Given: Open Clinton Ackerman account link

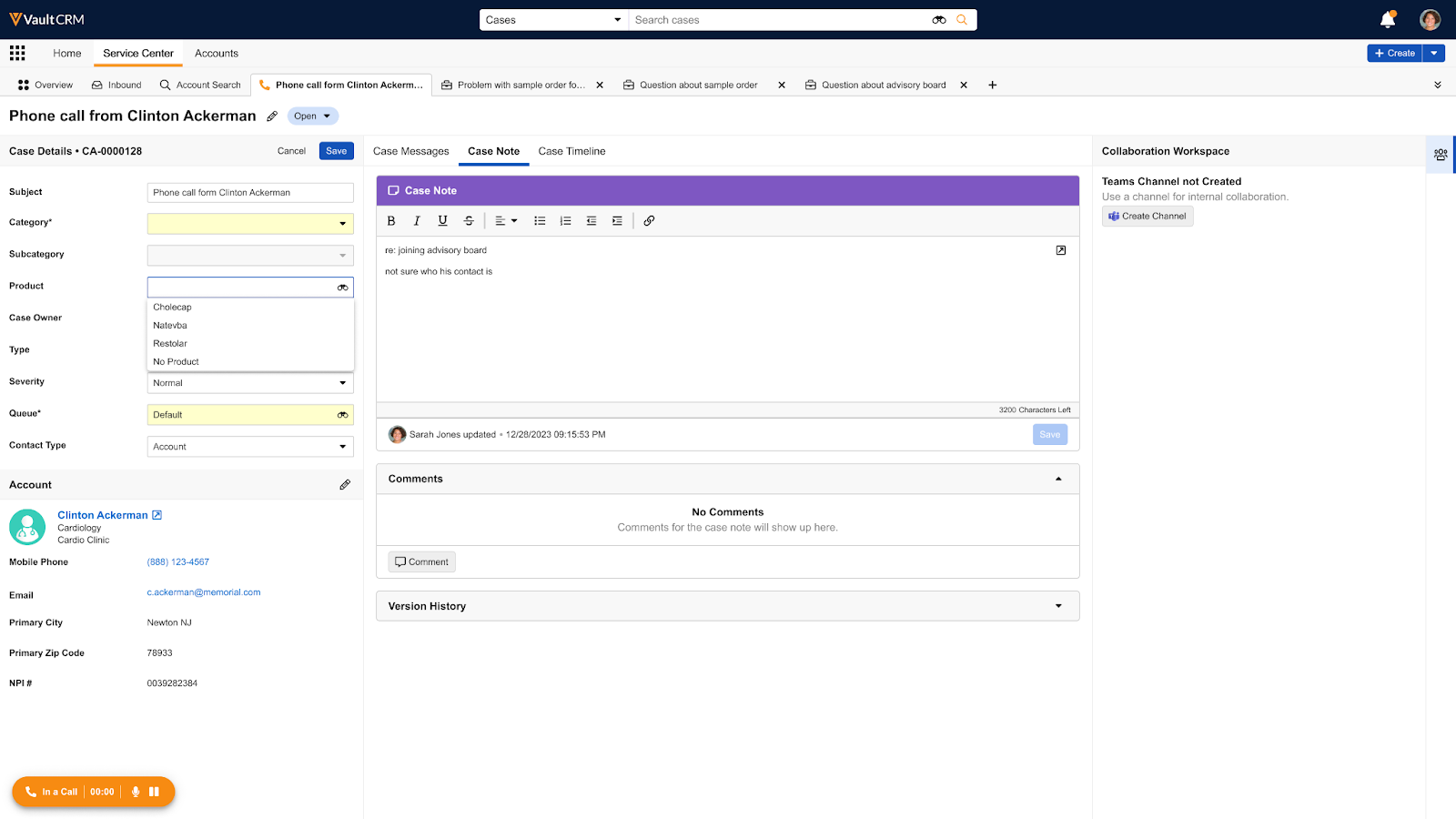Looking at the screenshot, I should click(102, 515).
